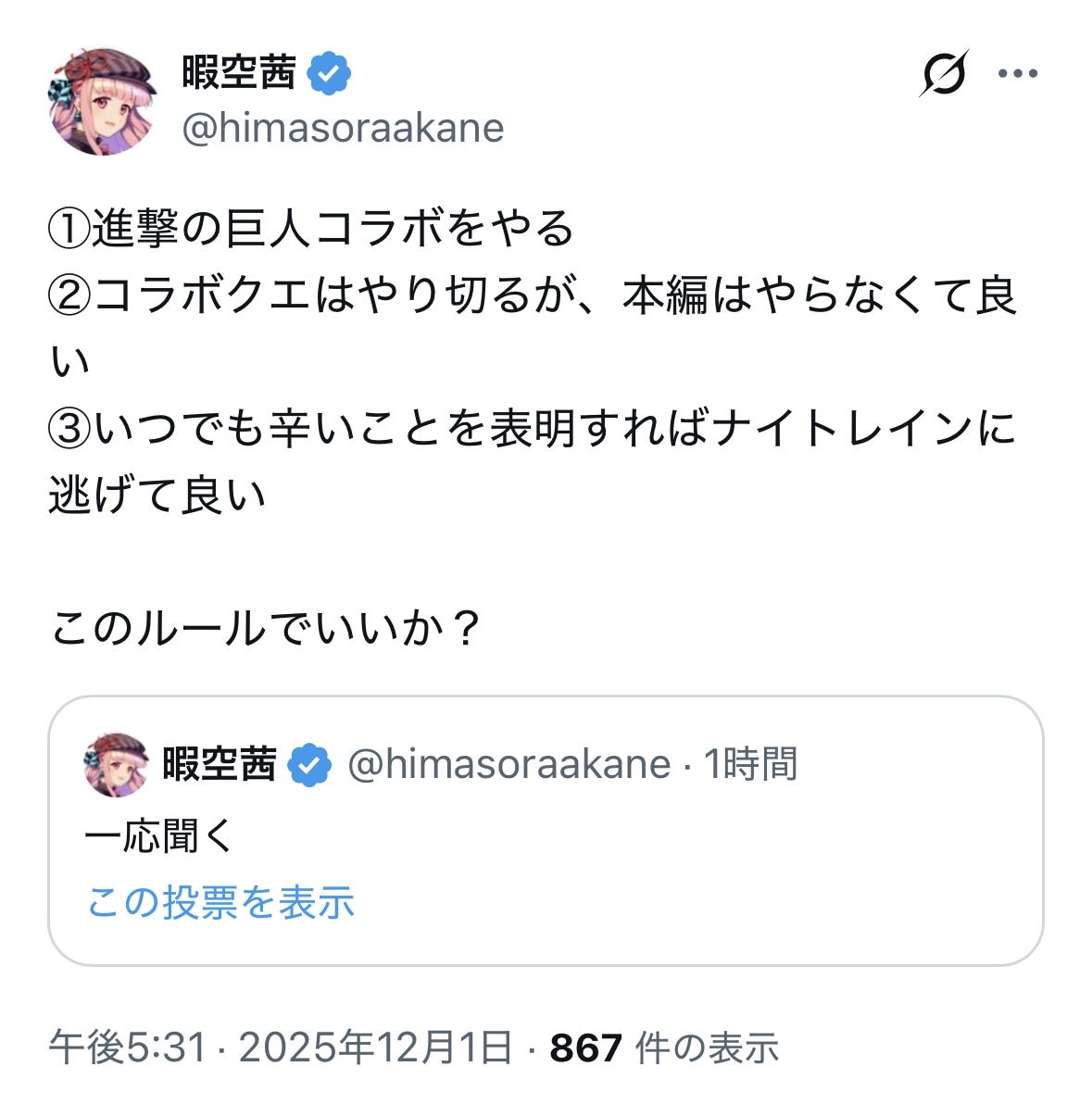Open the three-dot more options menu
This screenshot has width=1092, height=1104.
coord(1017,73)
